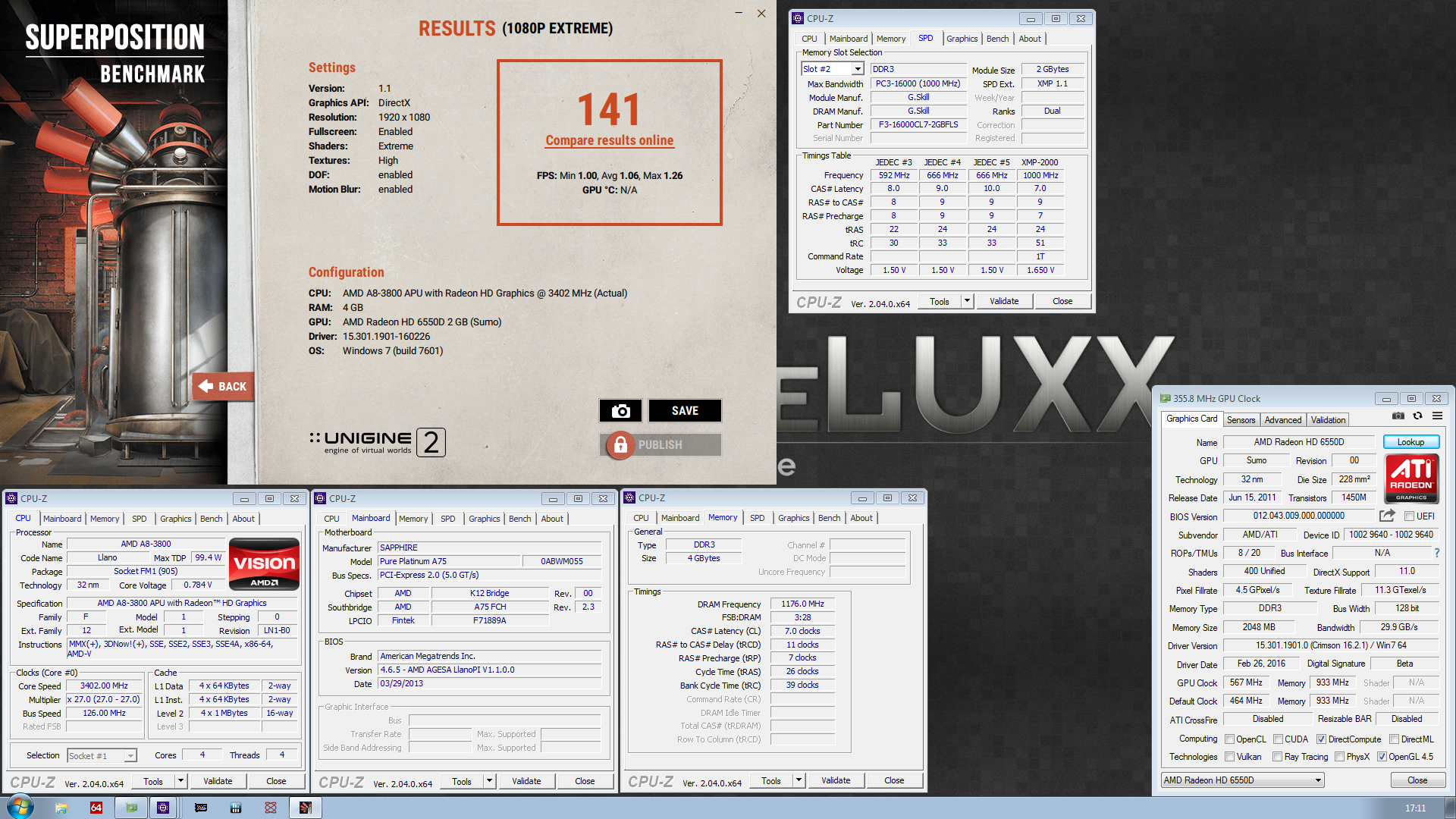The image size is (1456, 819).
Task: Open the blue bar-chart taskbar icon
Action: (x=236, y=808)
